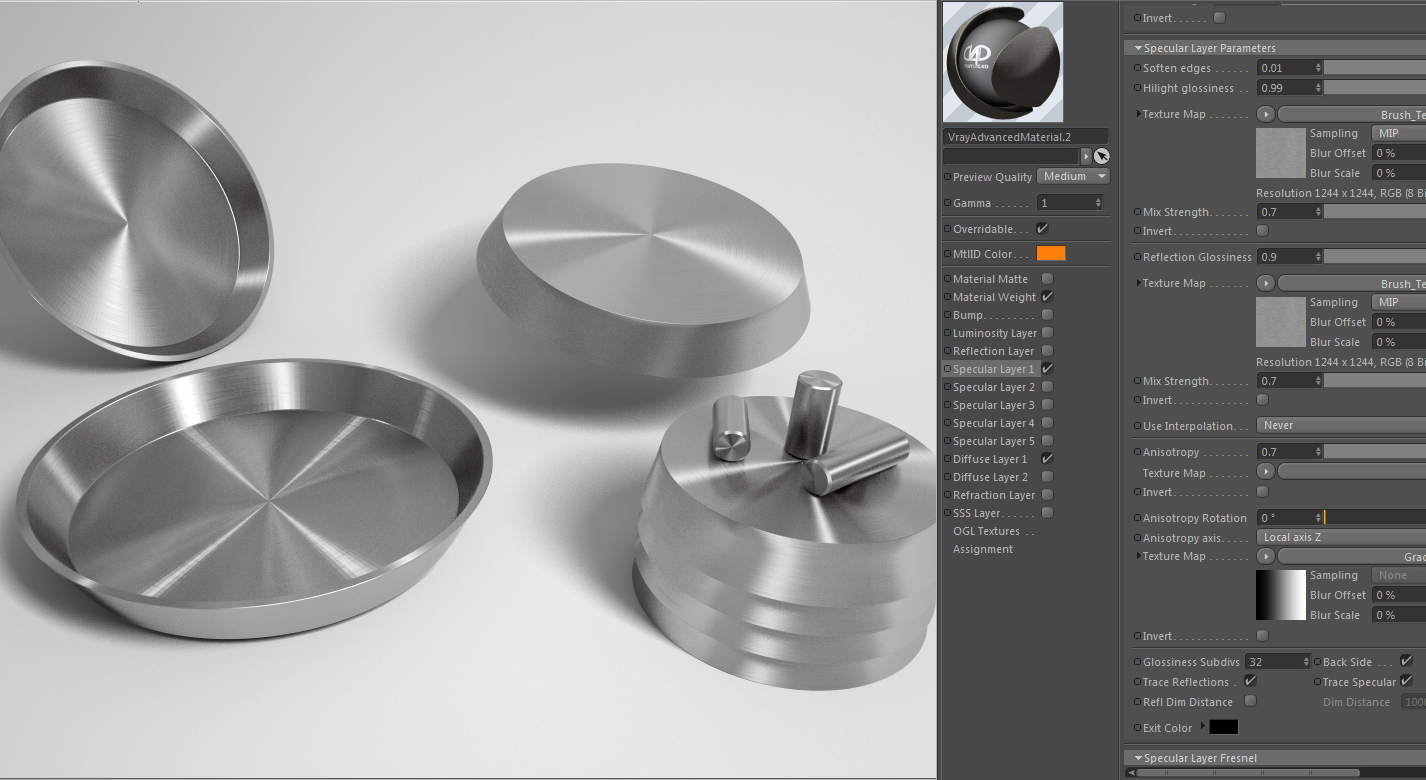
Task: Click the orange MtlID Color swatch
Action: 1051,254
